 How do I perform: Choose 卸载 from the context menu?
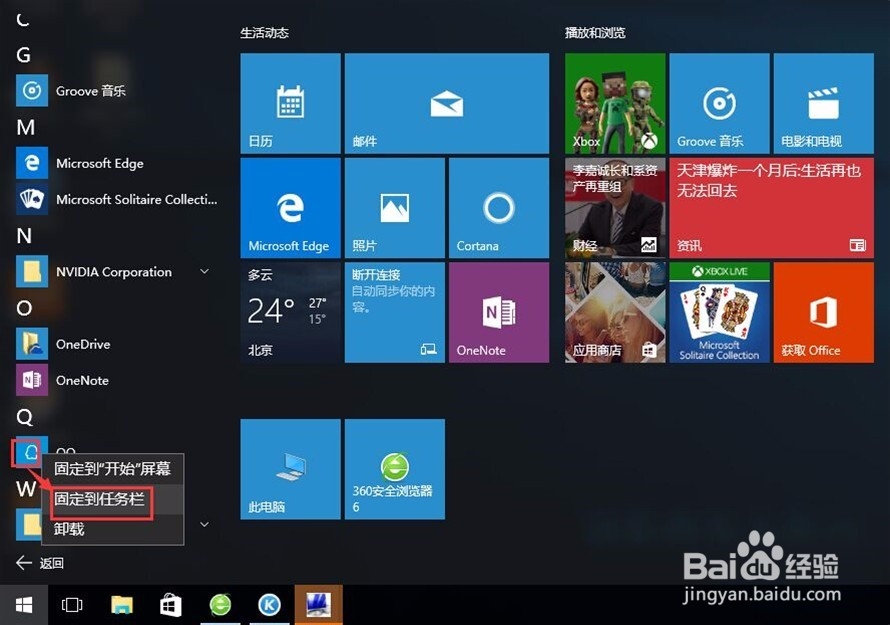coord(112,530)
